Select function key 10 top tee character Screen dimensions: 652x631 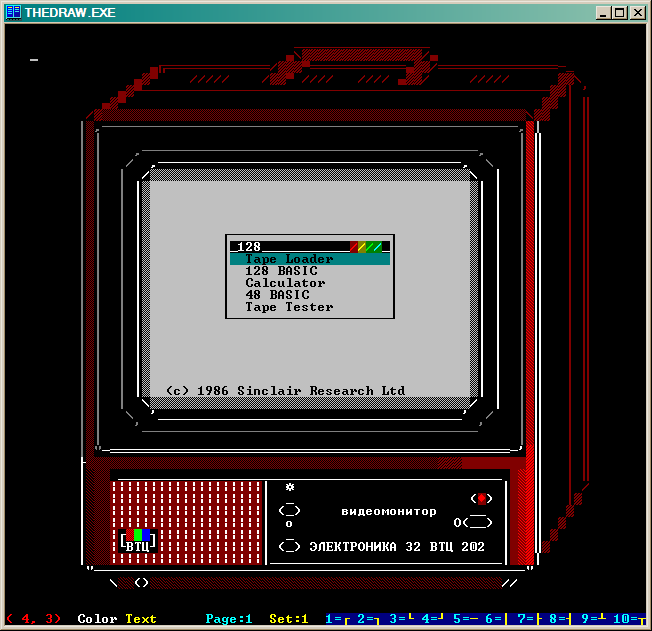(629, 619)
